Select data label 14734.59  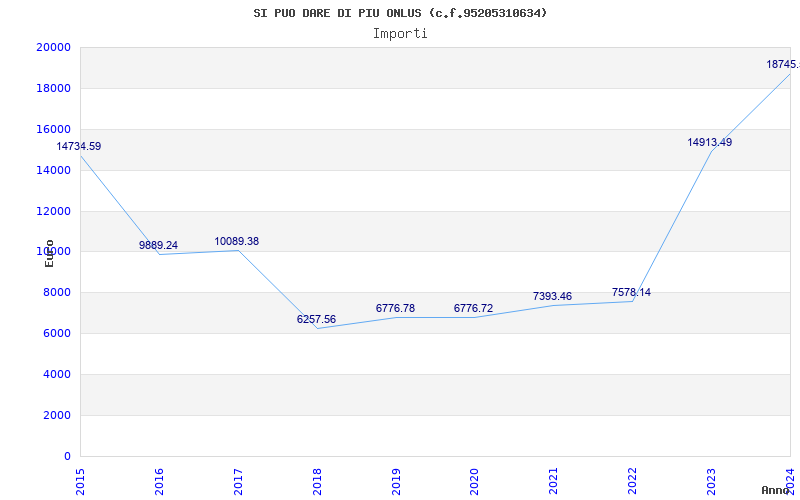[x=79, y=146]
